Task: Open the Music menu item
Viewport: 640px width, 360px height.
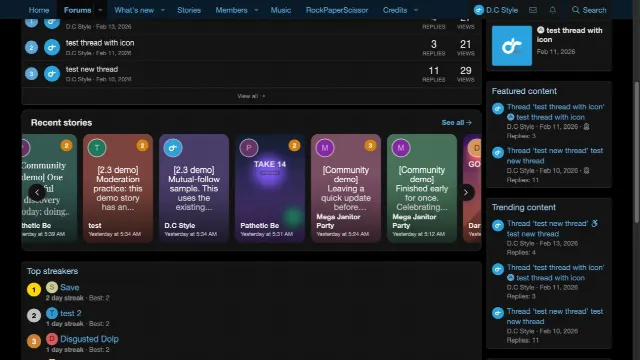Action: [281, 10]
